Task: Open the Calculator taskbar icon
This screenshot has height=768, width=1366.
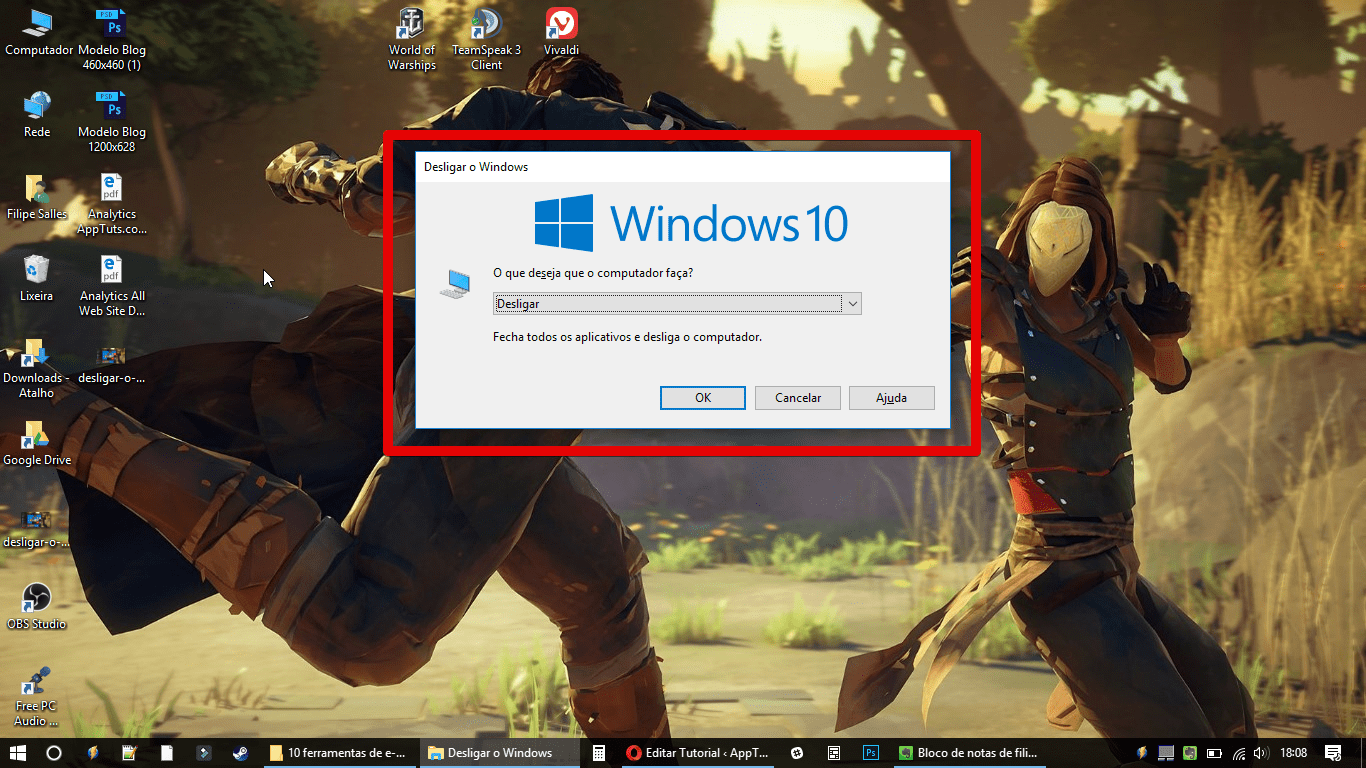Action: [x=599, y=753]
